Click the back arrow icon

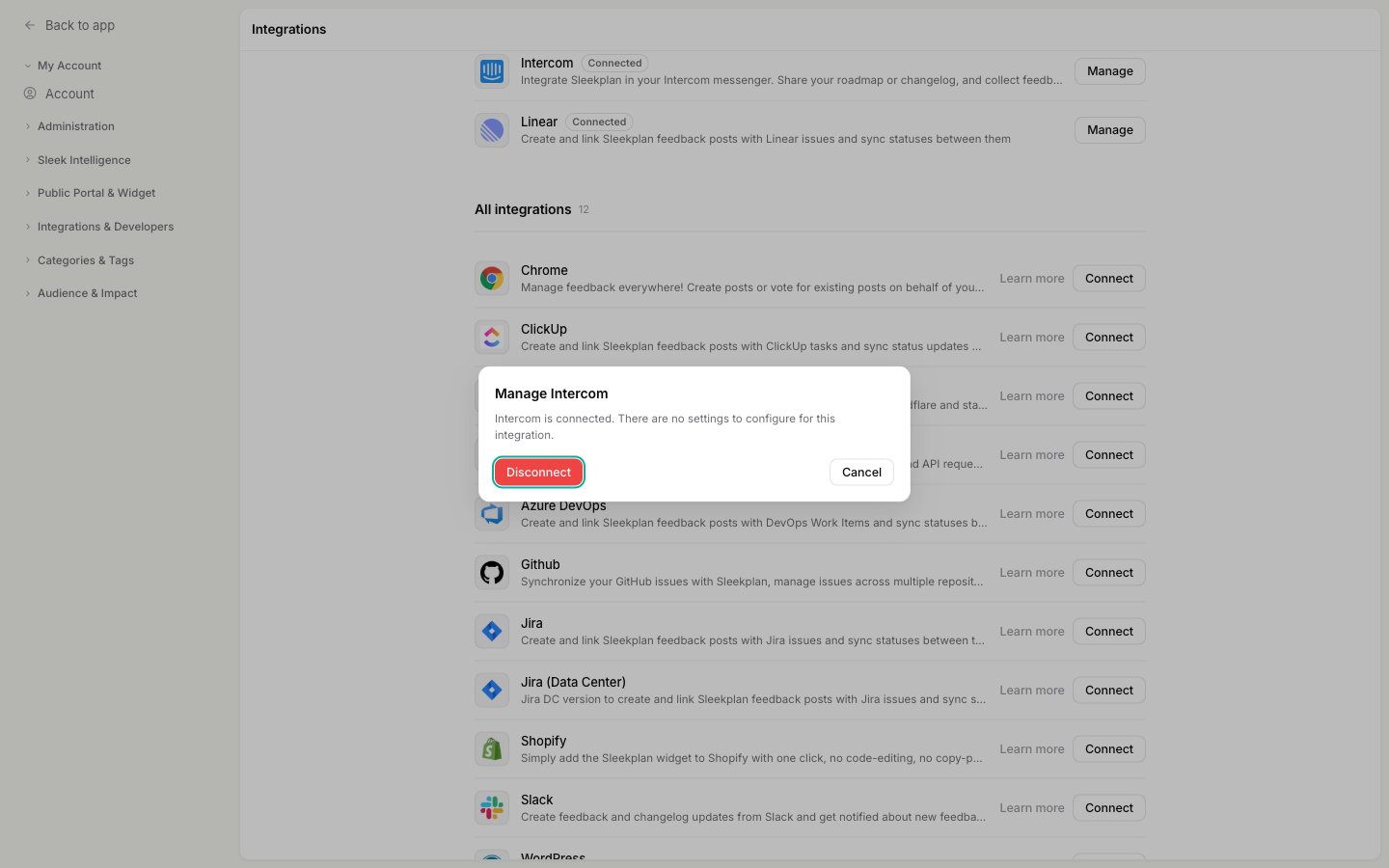point(30,25)
